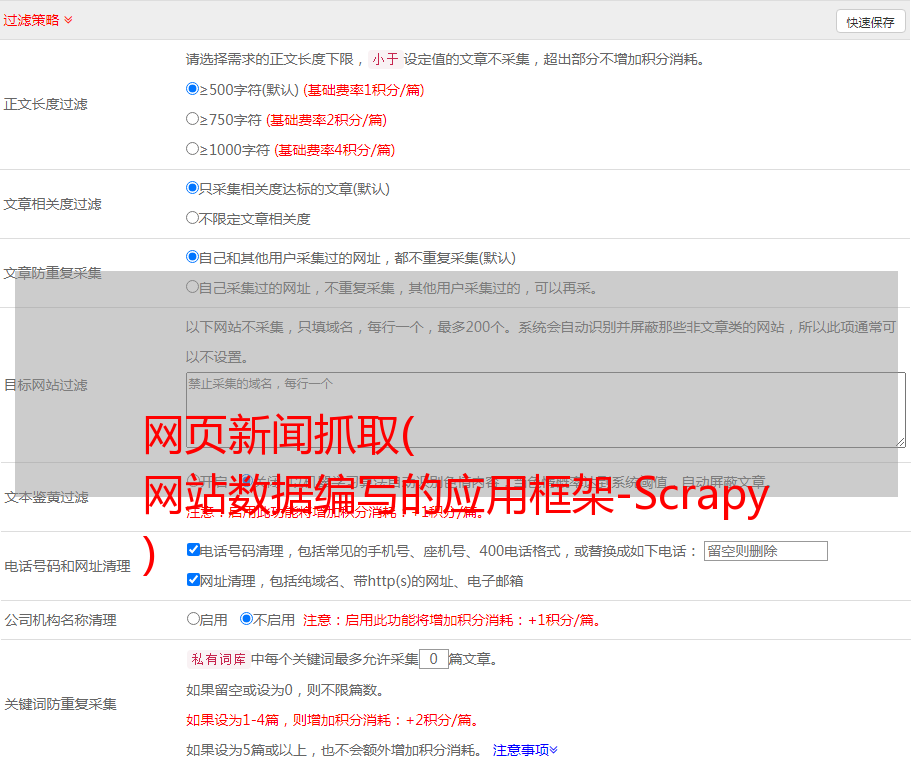Image resolution: width=912 pixels, height=768 pixels.
Task: Click the keyword article count field showing 0
Action: 433,659
